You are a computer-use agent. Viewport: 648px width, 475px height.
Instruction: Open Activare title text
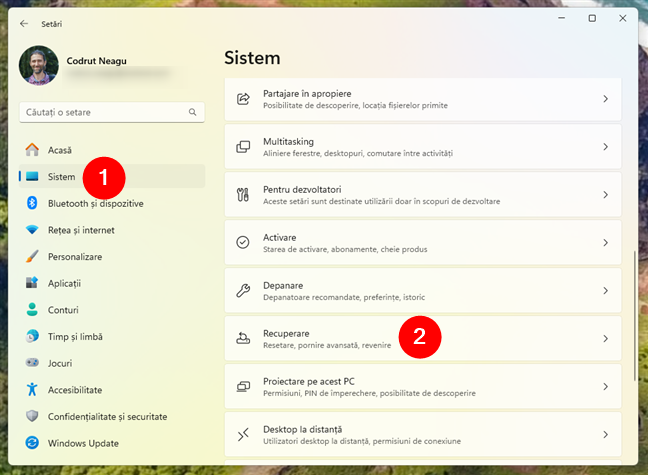click(280, 238)
